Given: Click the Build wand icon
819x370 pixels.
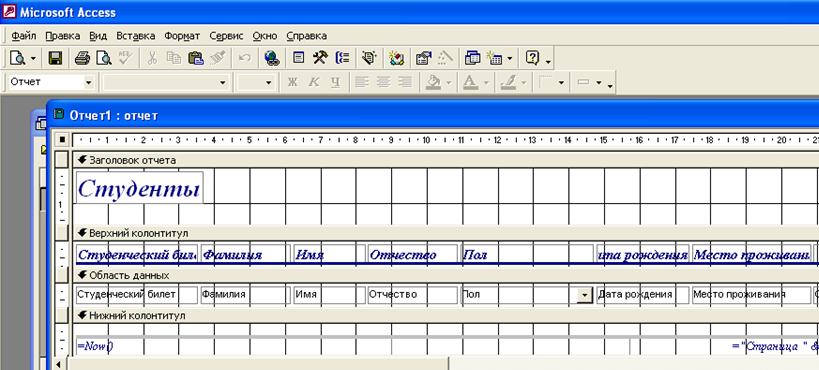Looking at the screenshot, I should [445, 57].
